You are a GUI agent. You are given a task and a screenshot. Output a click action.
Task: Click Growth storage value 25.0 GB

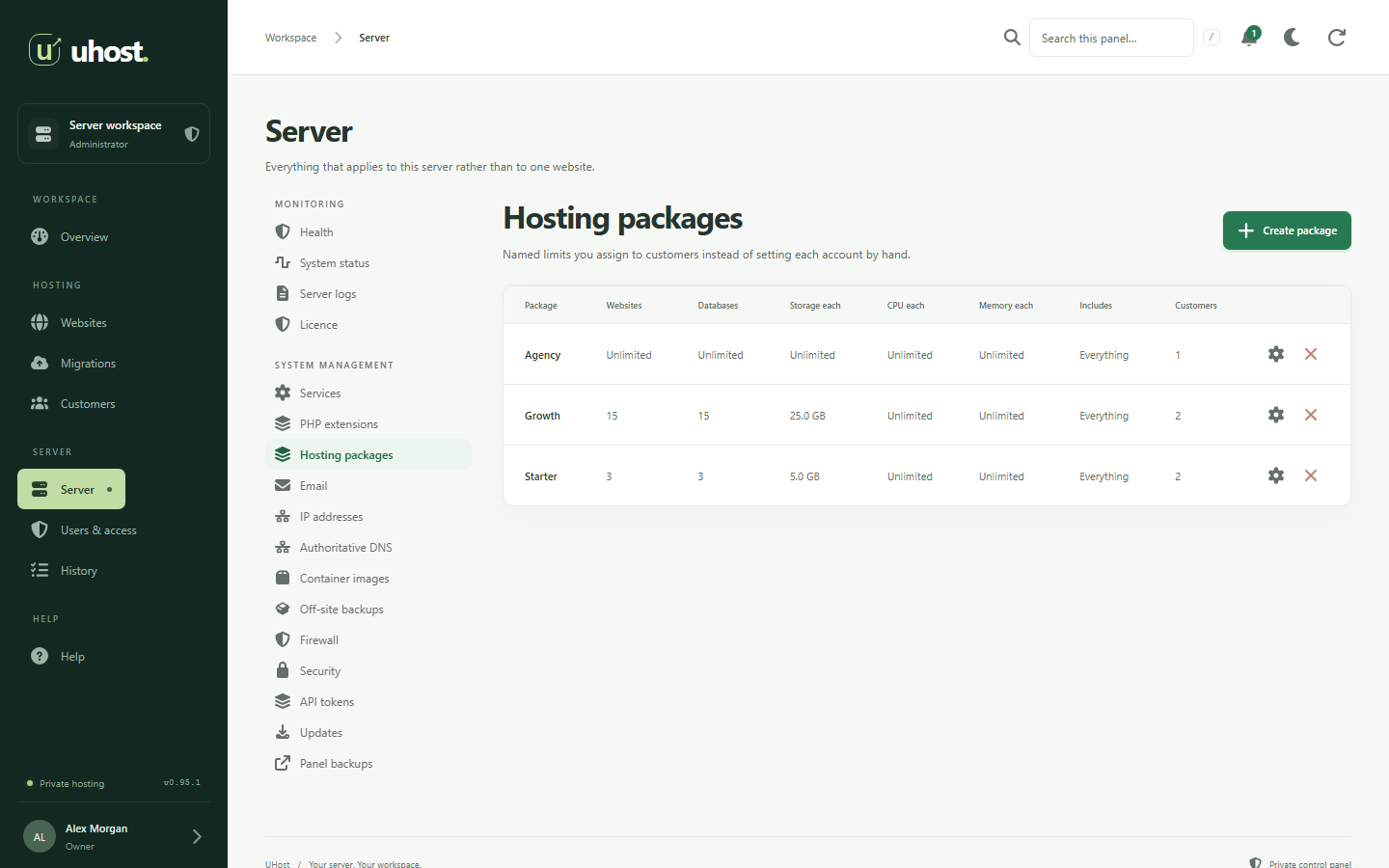(807, 416)
